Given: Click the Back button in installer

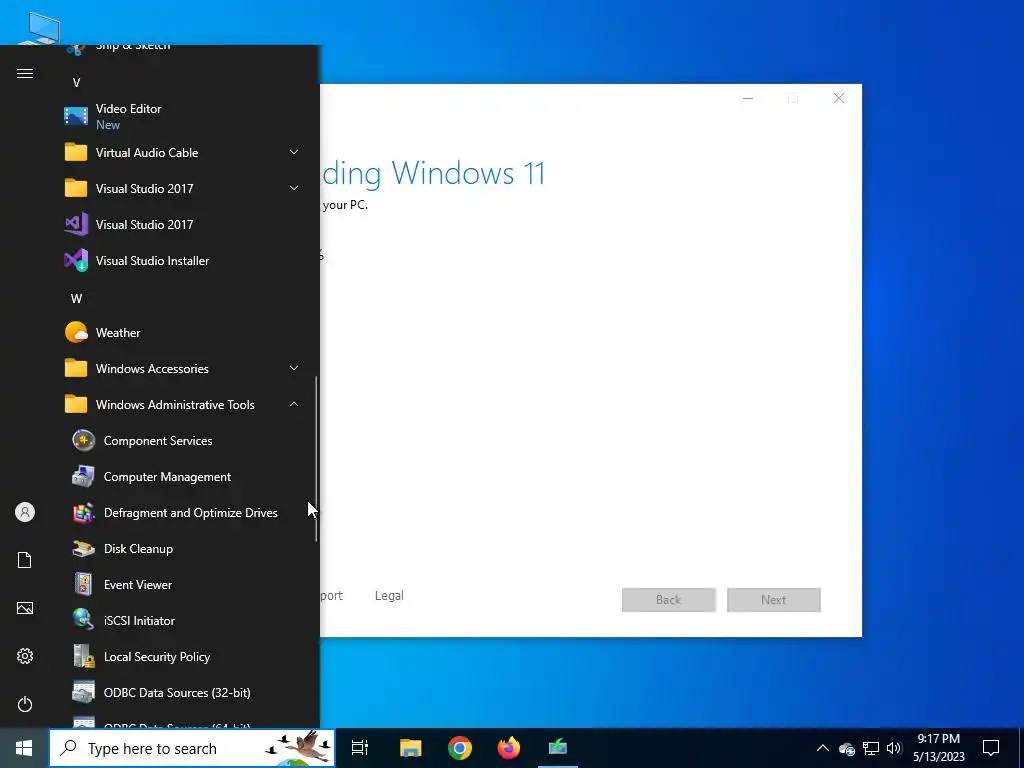Looking at the screenshot, I should coord(669,600).
